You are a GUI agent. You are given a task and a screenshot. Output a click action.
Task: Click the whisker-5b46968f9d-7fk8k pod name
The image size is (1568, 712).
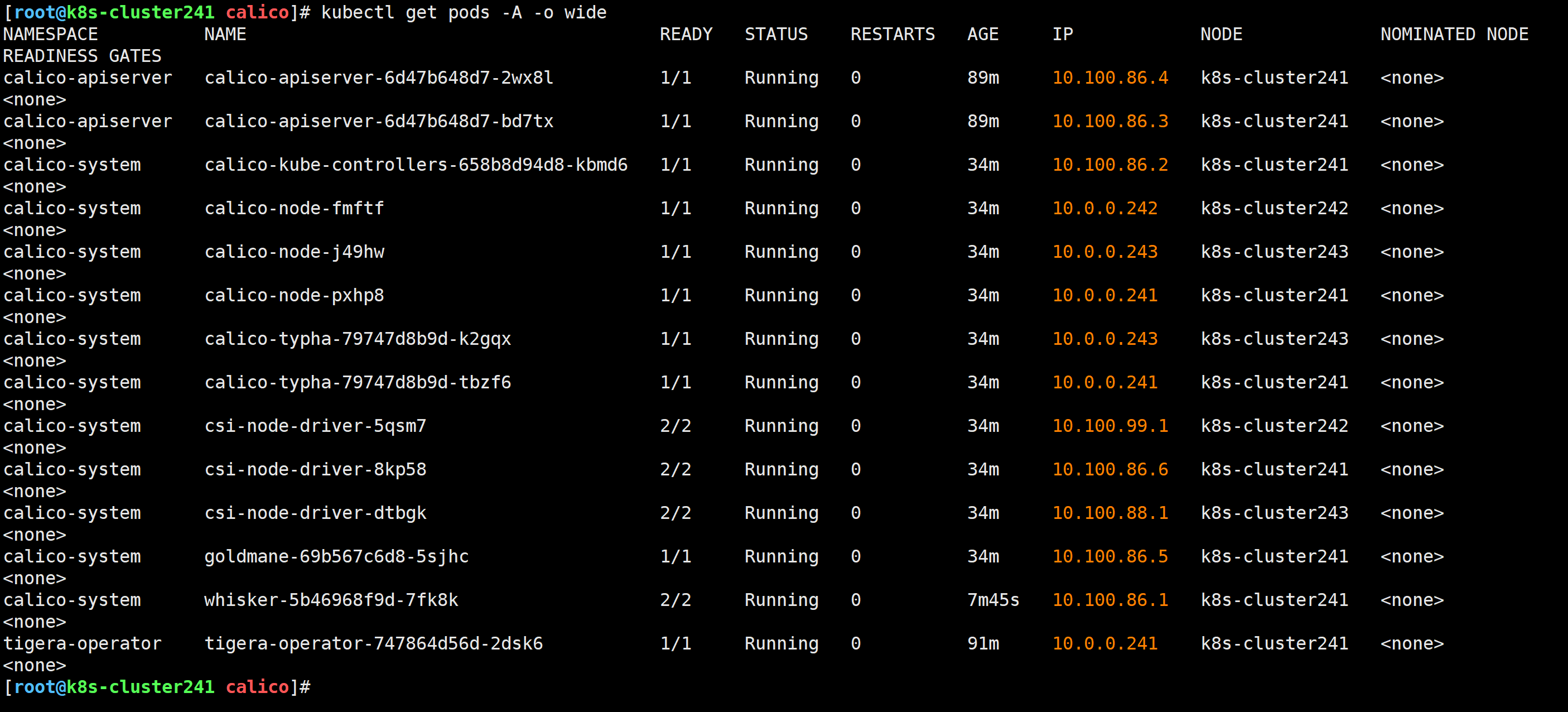pyautogui.click(x=331, y=600)
